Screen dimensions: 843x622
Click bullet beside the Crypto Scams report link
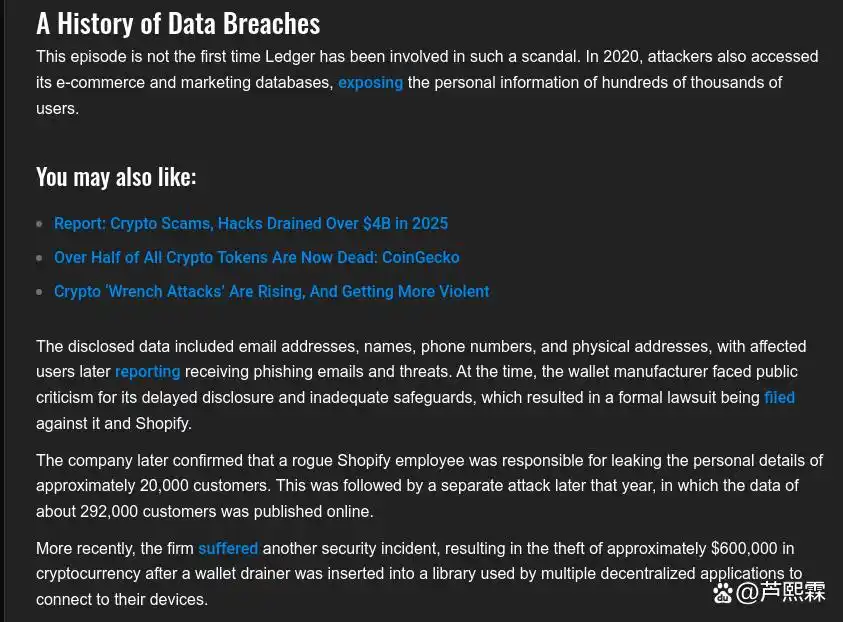39,224
